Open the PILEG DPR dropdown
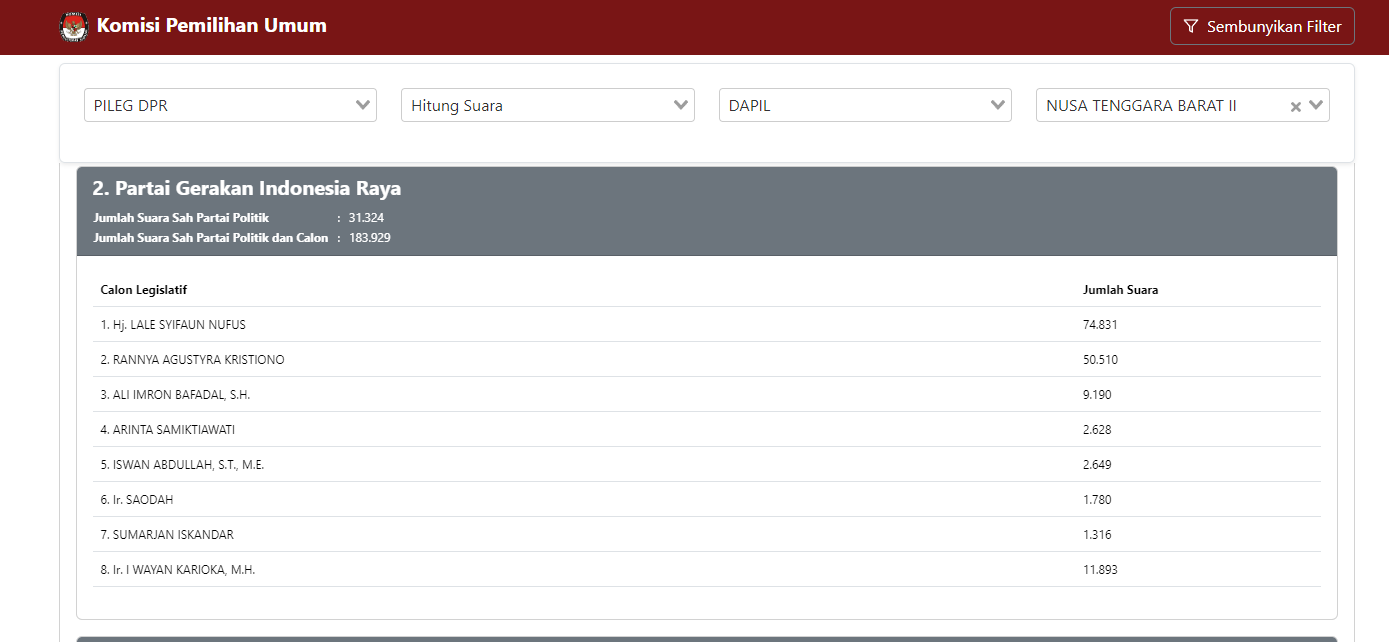 [x=230, y=105]
